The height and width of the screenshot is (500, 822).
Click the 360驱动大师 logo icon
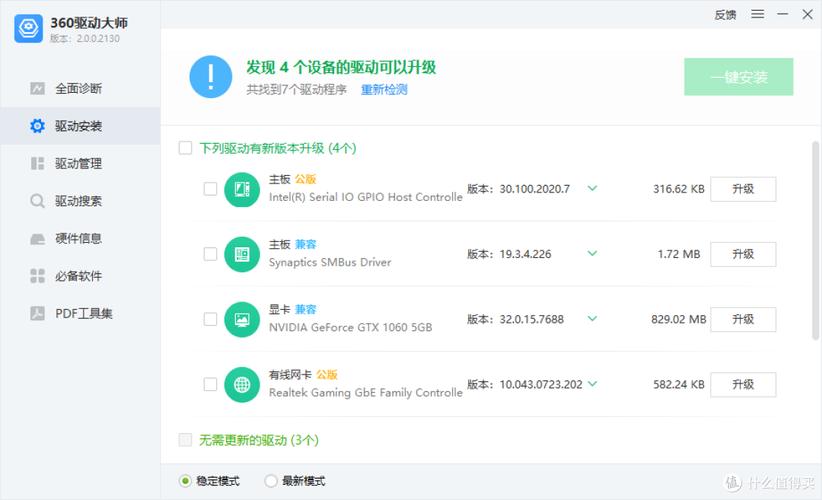[28, 28]
